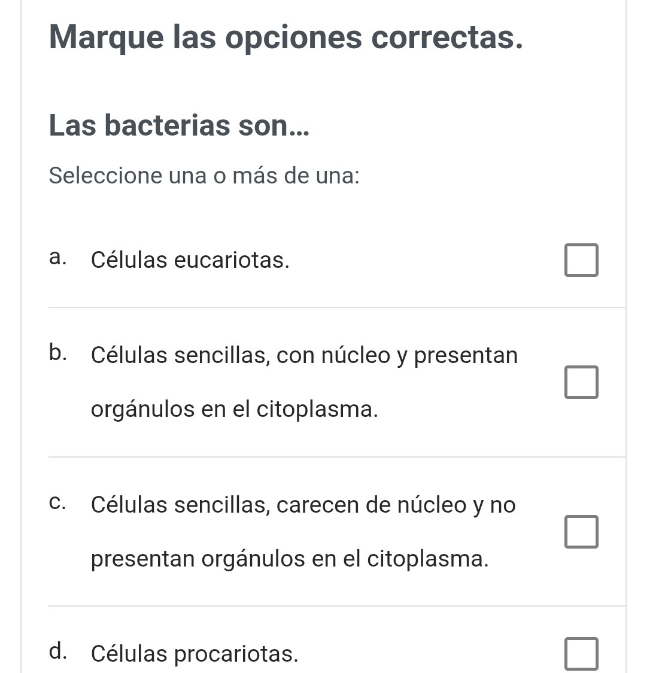Click the option letter "c."
Viewport: 646px width, 673px height.
click(x=58, y=503)
